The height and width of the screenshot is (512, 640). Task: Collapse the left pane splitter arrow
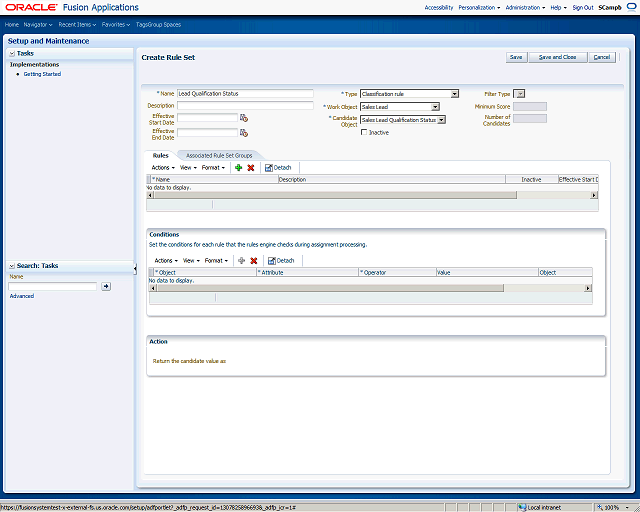[135, 269]
